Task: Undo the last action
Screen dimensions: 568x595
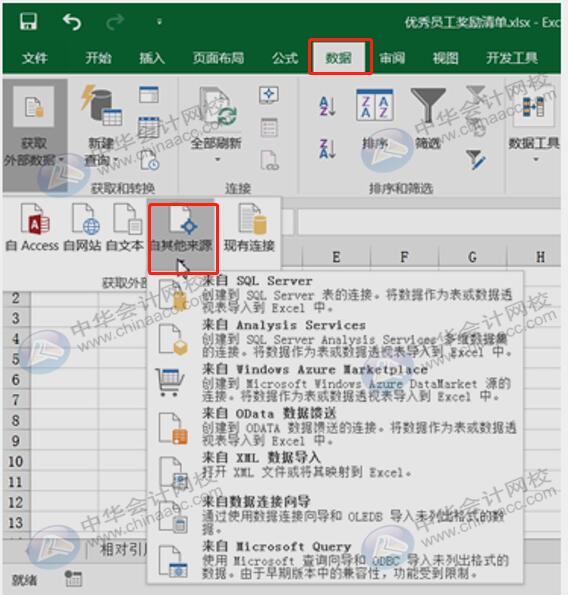Action: pos(72,22)
